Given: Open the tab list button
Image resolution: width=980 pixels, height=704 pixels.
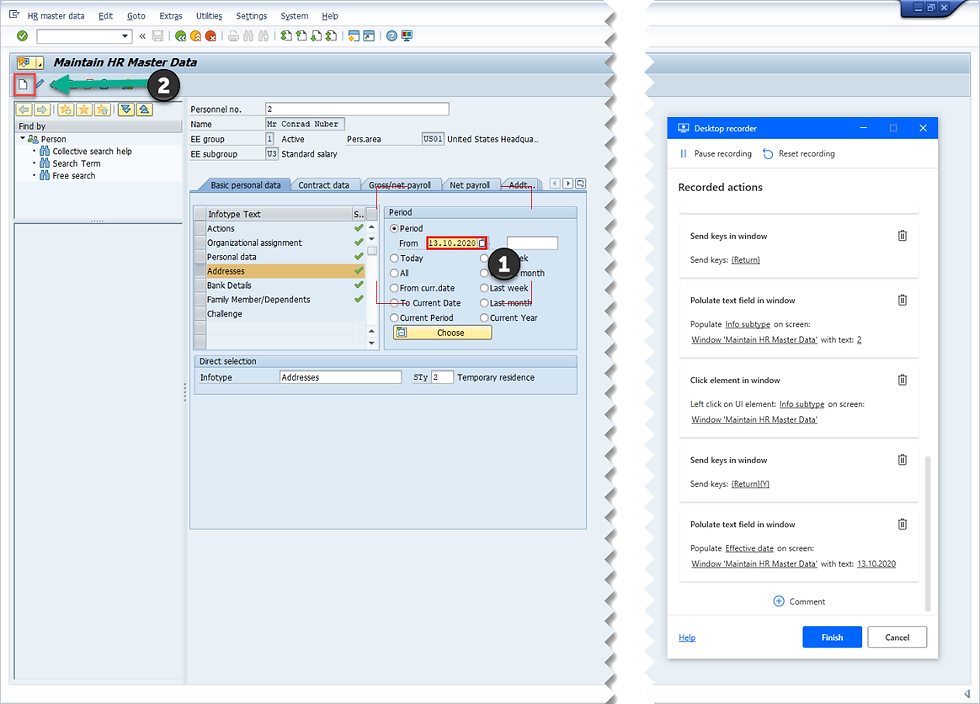Looking at the screenshot, I should tap(581, 183).
